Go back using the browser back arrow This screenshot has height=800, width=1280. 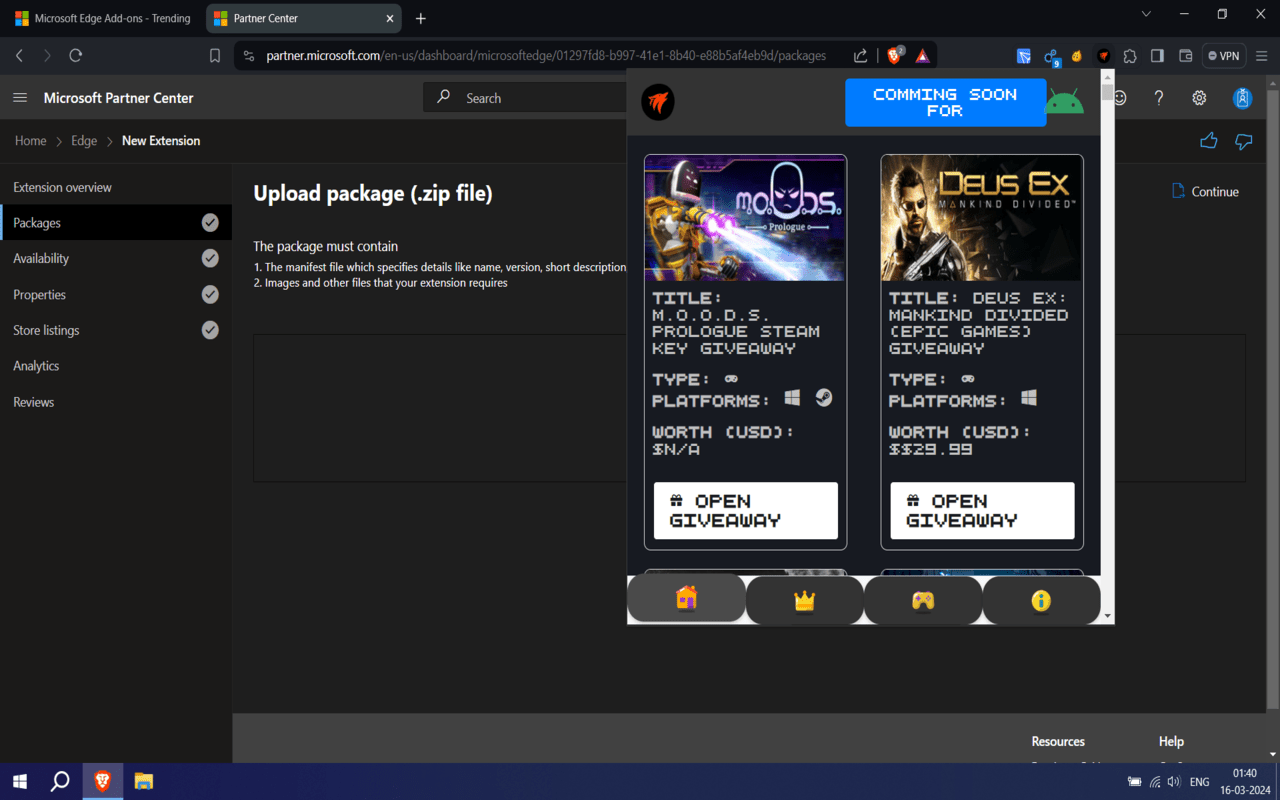(20, 56)
